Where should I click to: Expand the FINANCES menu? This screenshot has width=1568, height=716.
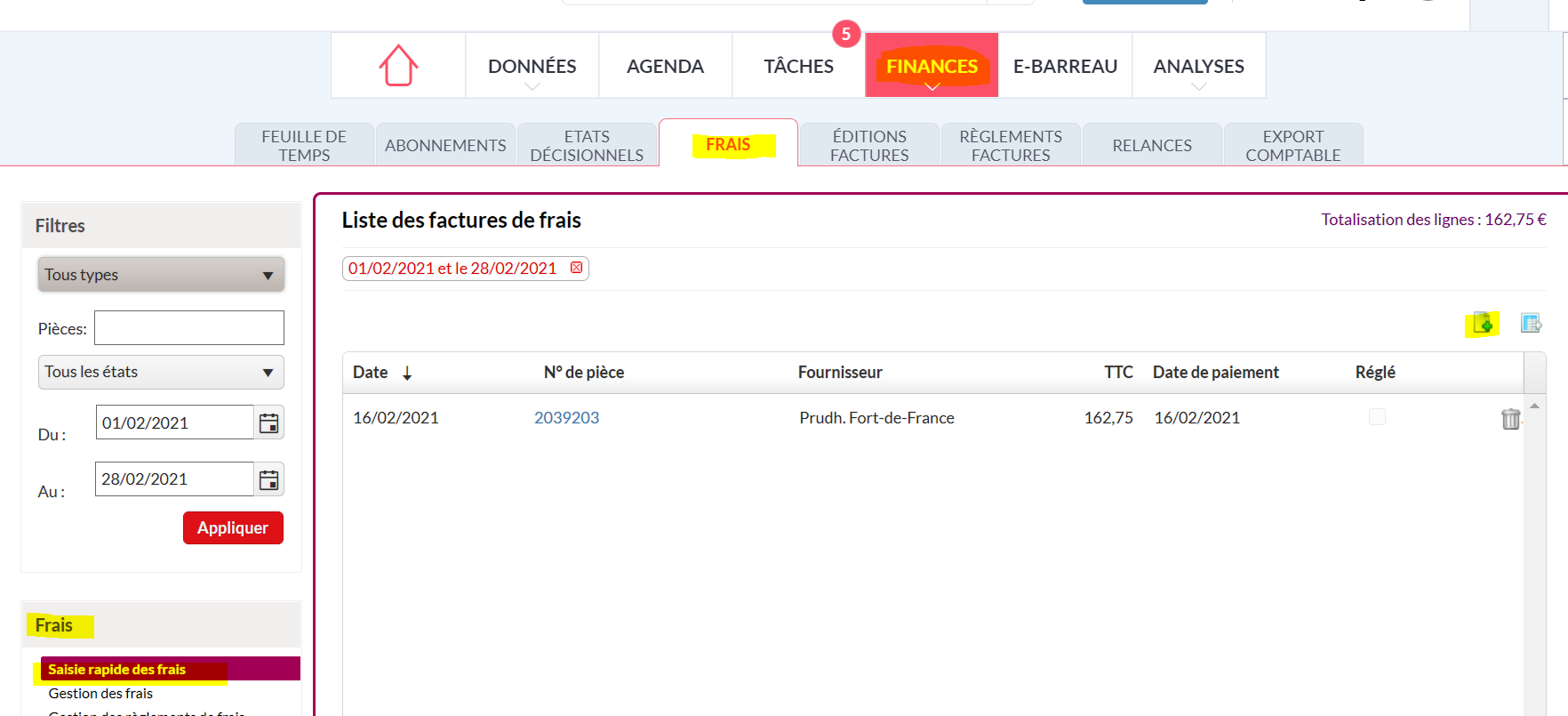(932, 66)
